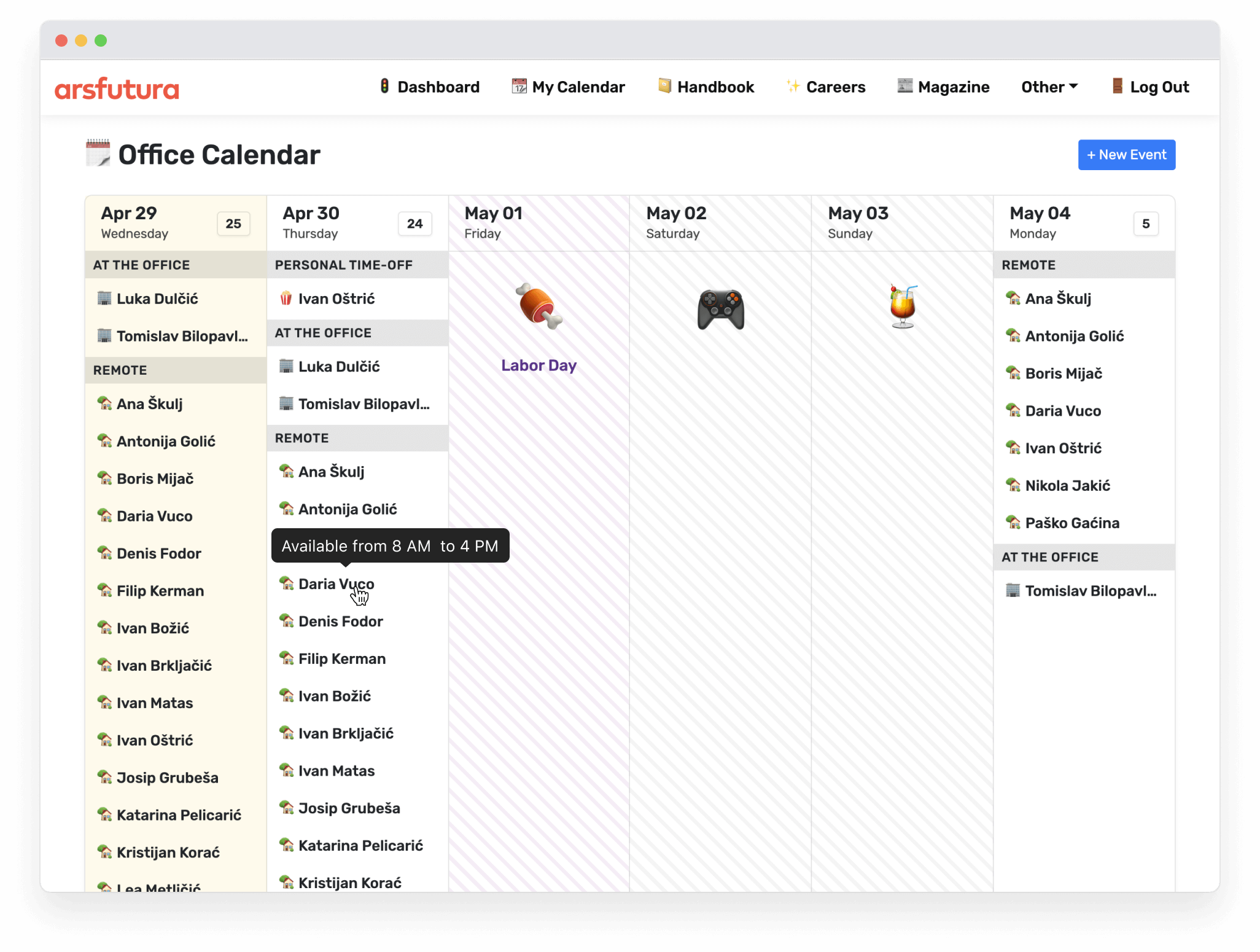Click the 5 count badge on May 04

1146,224
